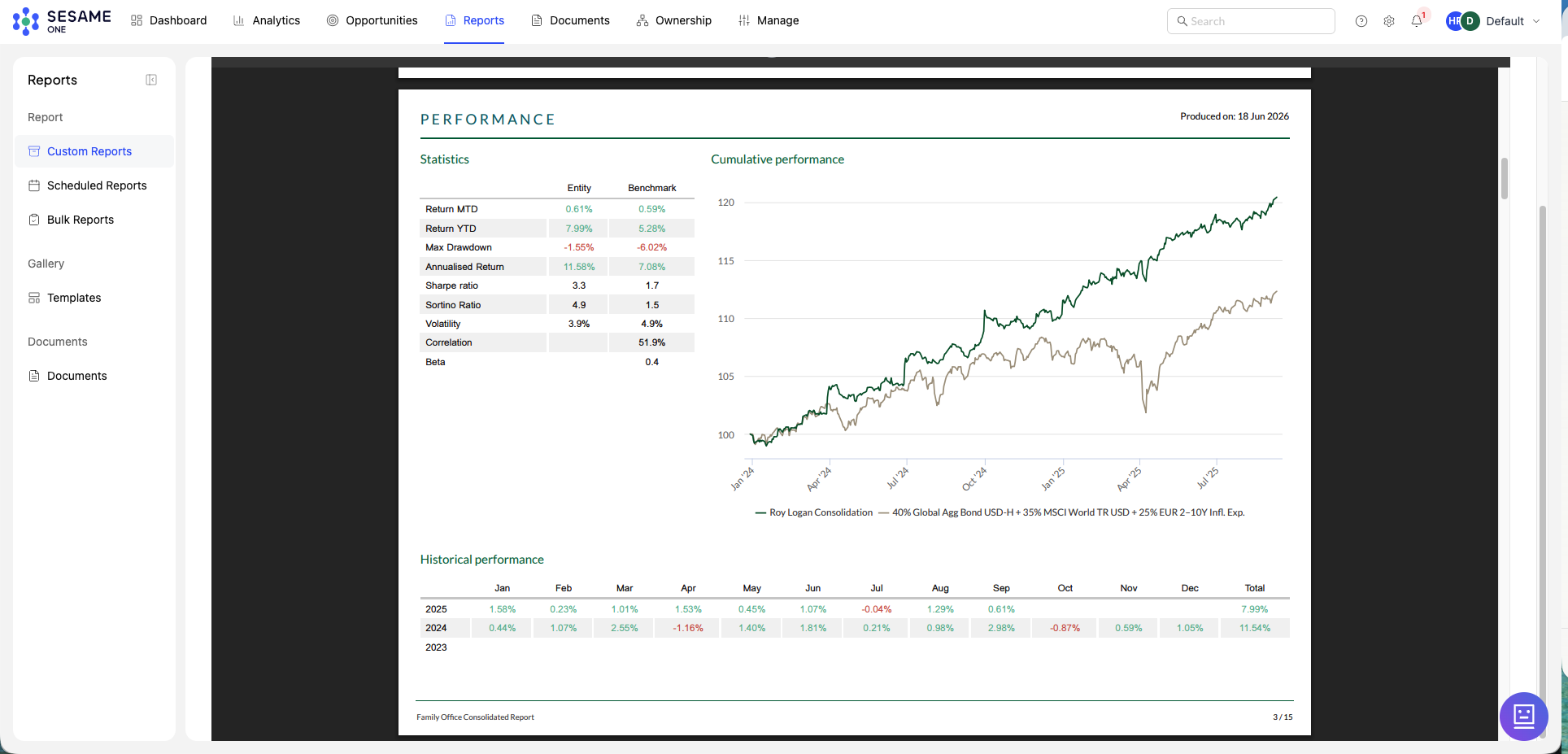Open the help question-mark icon
1568x754 pixels.
point(1361,21)
